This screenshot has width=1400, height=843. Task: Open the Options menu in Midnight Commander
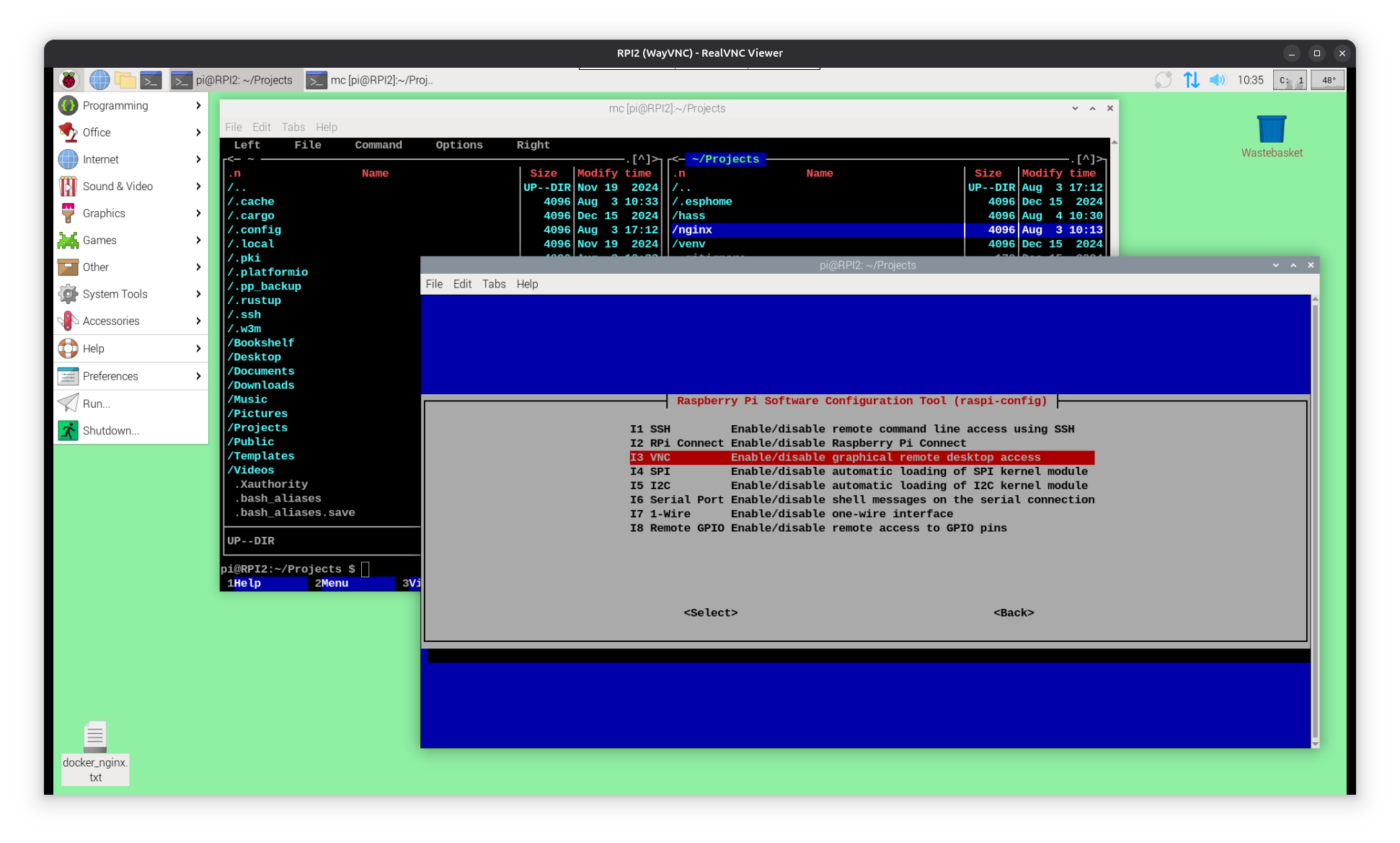click(x=459, y=145)
